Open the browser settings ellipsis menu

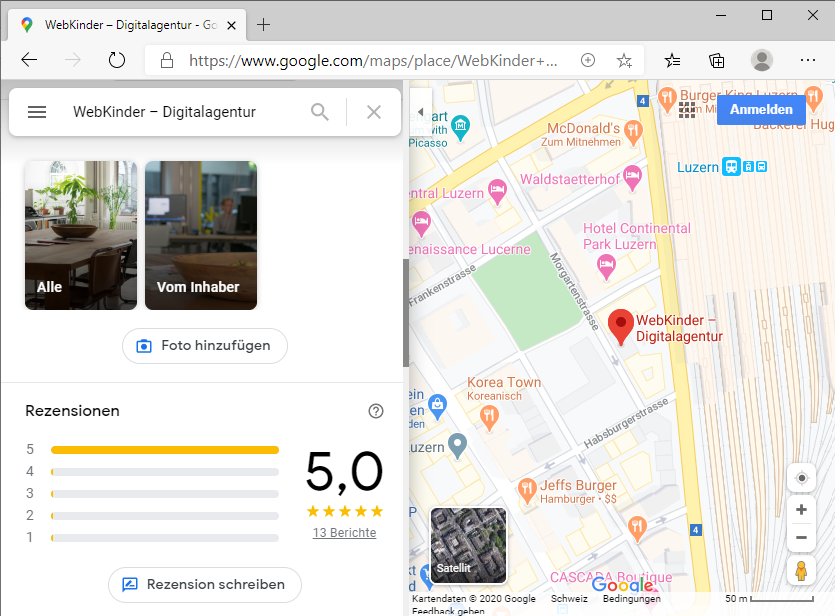[808, 60]
